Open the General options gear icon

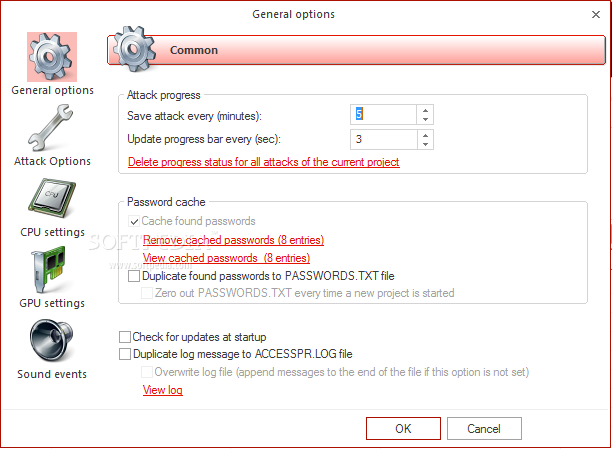tap(52, 57)
